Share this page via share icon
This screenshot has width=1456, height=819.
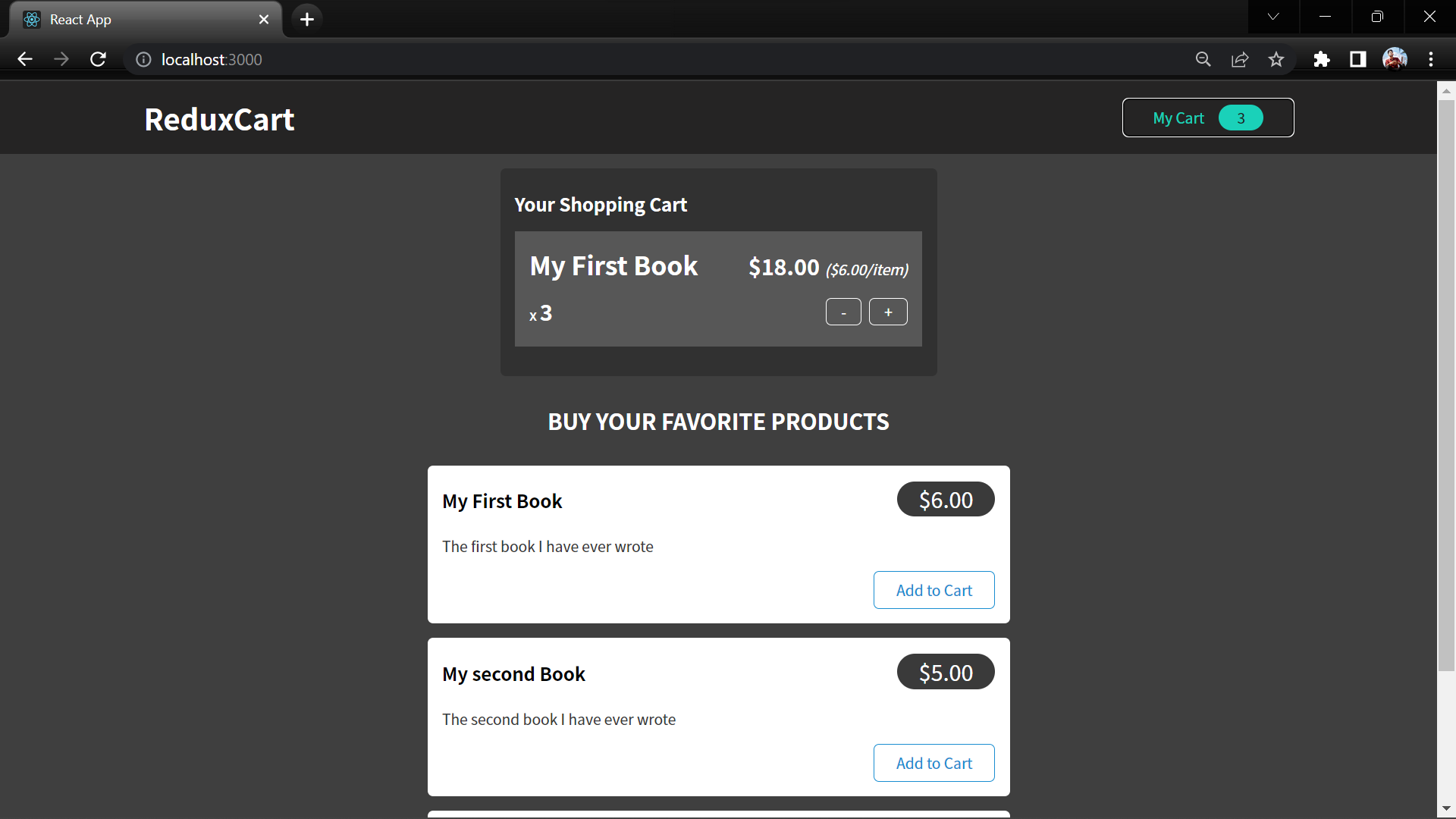[x=1240, y=59]
